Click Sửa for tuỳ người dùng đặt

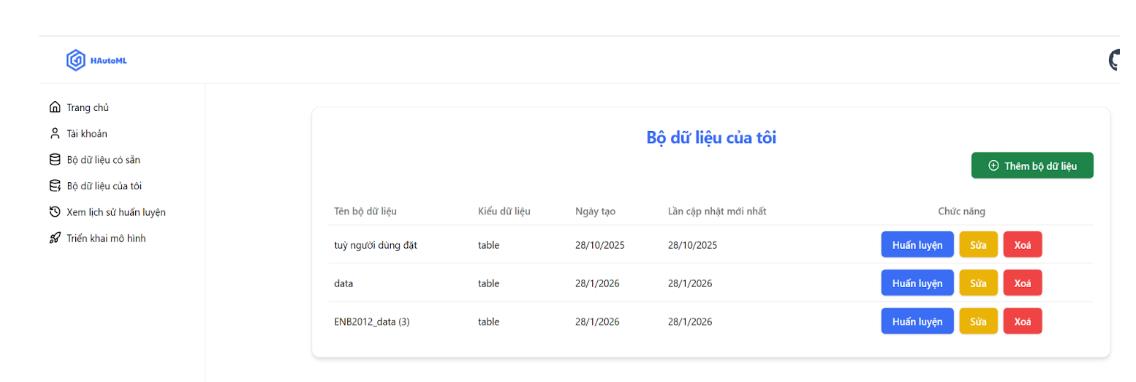[x=979, y=245]
